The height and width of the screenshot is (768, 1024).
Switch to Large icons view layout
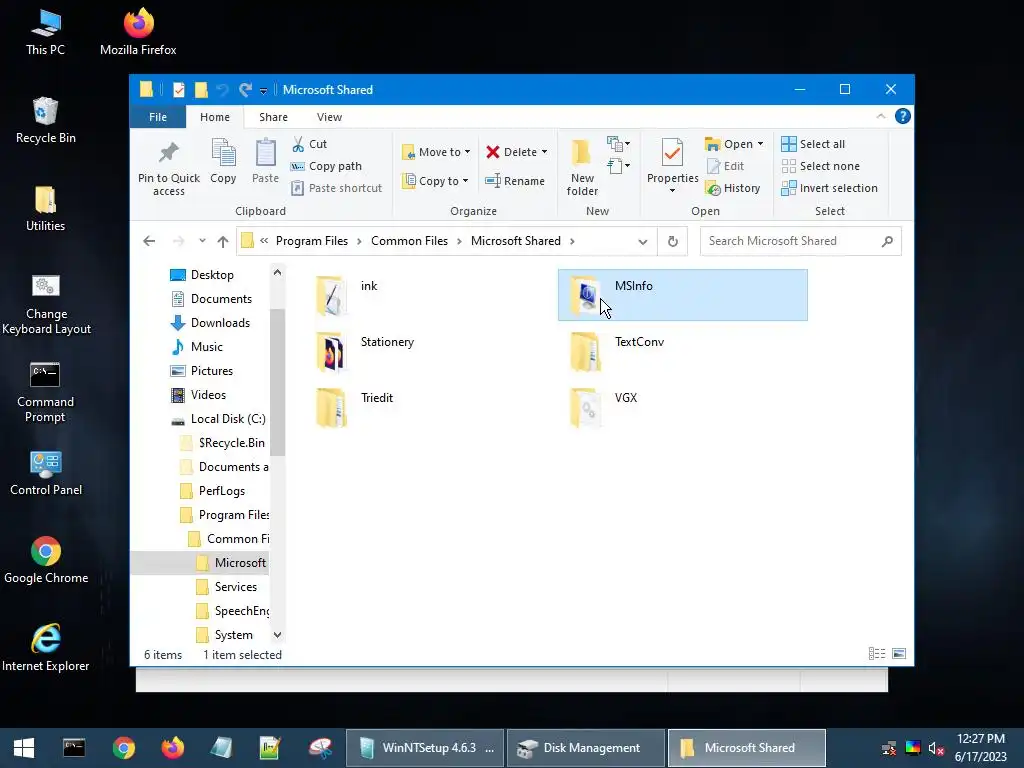coord(899,654)
